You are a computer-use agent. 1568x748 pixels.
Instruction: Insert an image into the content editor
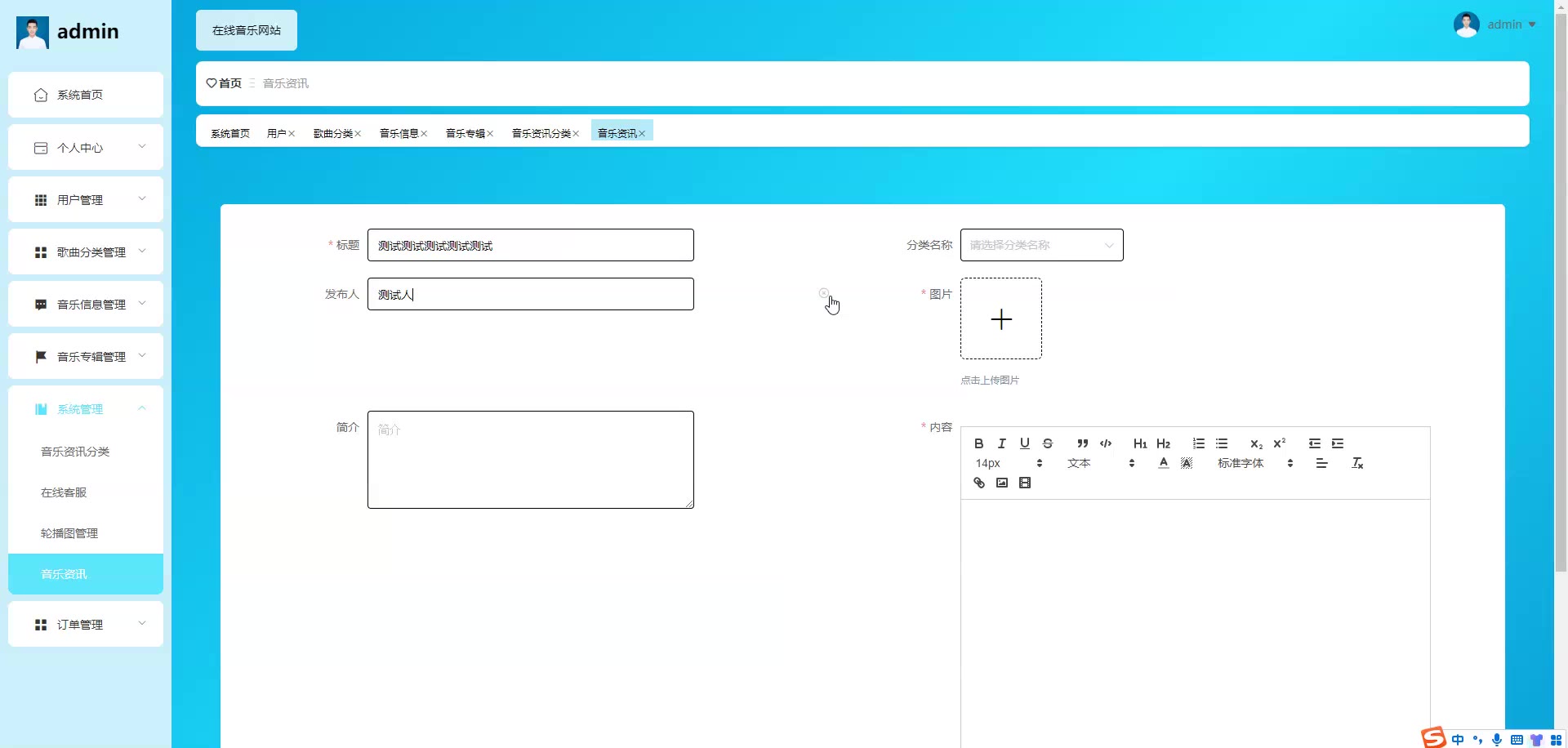pos(1001,483)
